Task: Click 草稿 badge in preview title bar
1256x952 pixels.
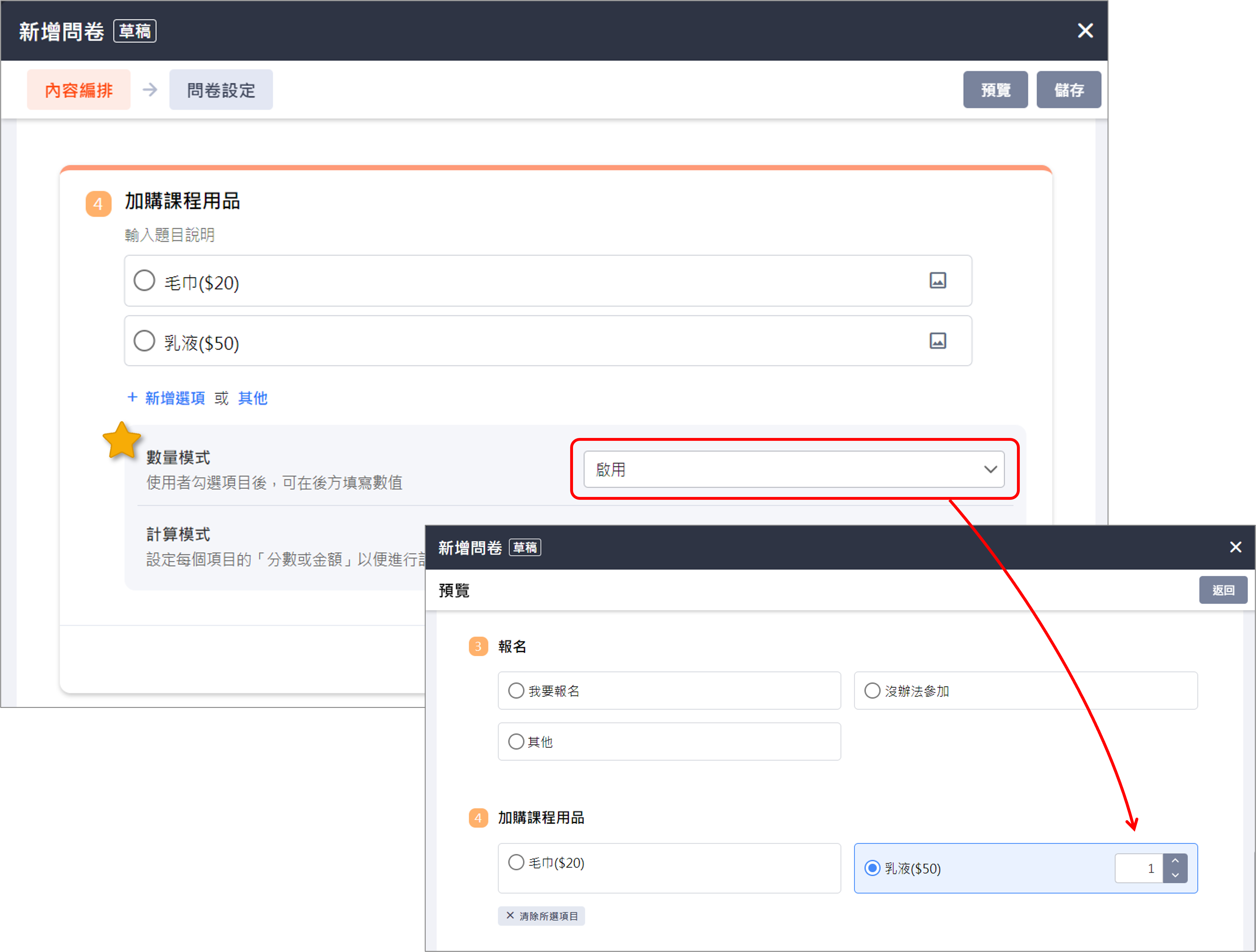Action: 525,548
